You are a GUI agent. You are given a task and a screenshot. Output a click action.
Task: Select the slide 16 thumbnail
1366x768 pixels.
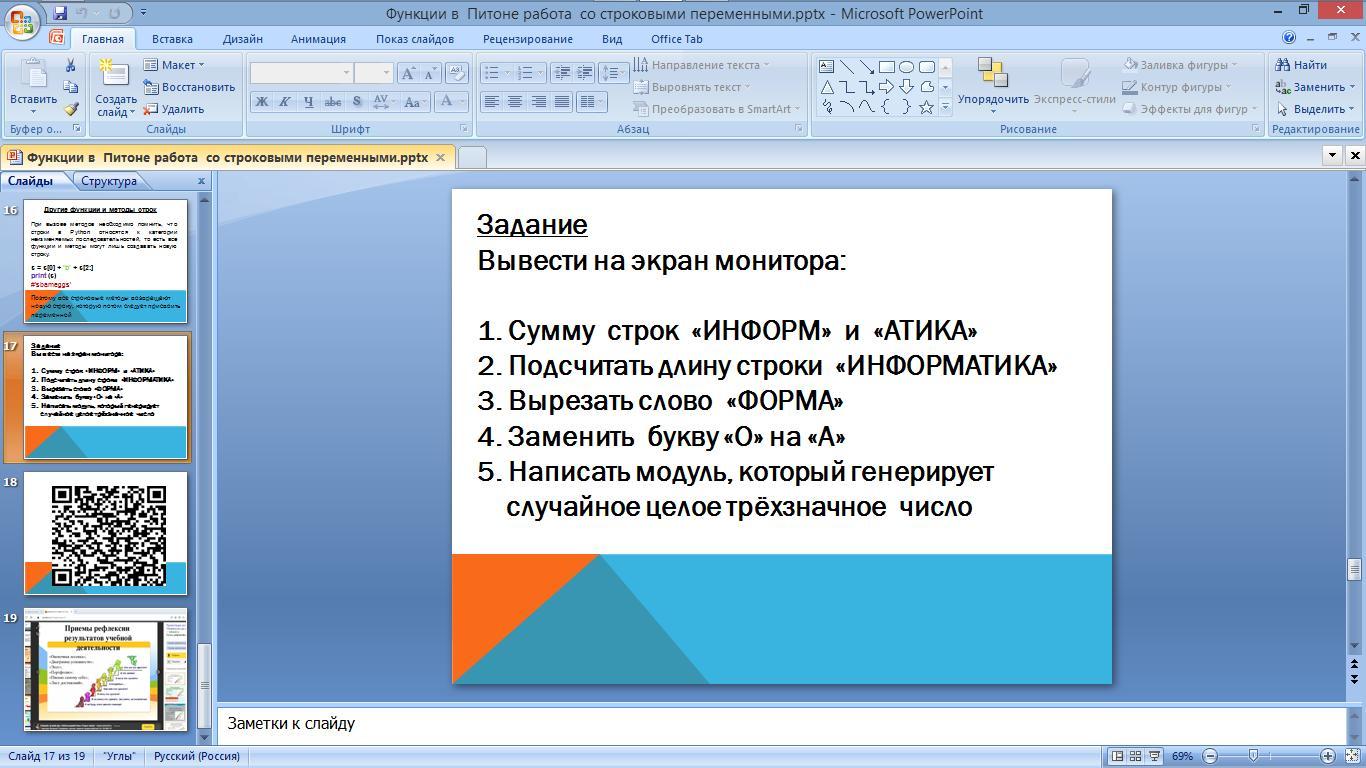pos(106,262)
